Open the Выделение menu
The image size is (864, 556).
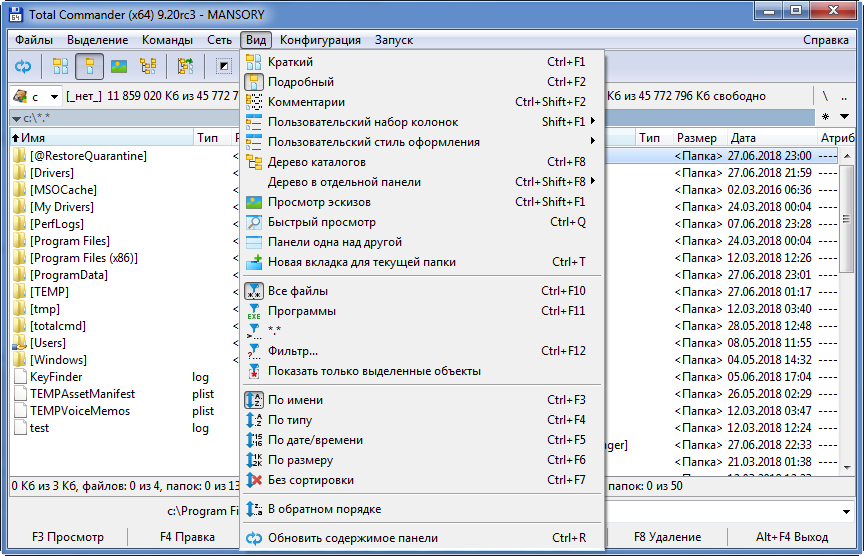coord(98,40)
